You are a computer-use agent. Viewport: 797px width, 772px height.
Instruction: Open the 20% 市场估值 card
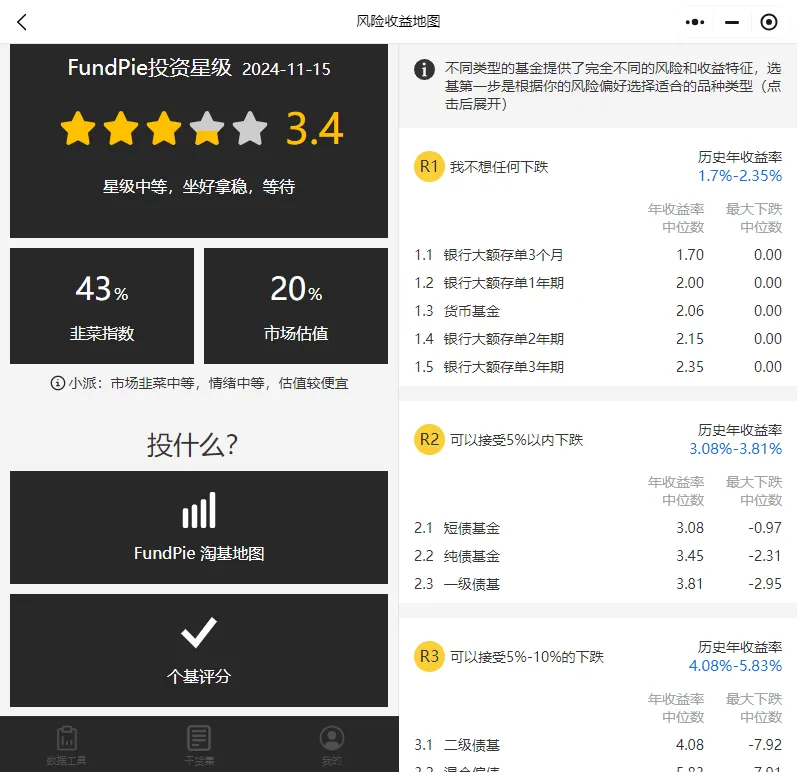296,306
